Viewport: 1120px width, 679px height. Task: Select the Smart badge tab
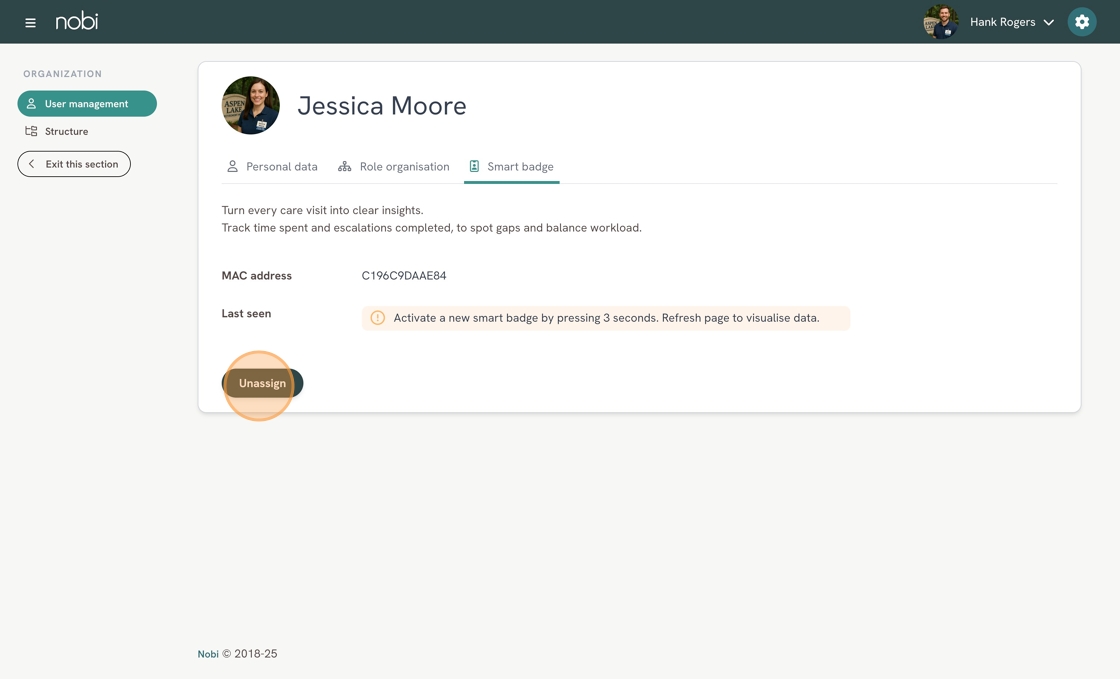pyautogui.click(x=511, y=167)
